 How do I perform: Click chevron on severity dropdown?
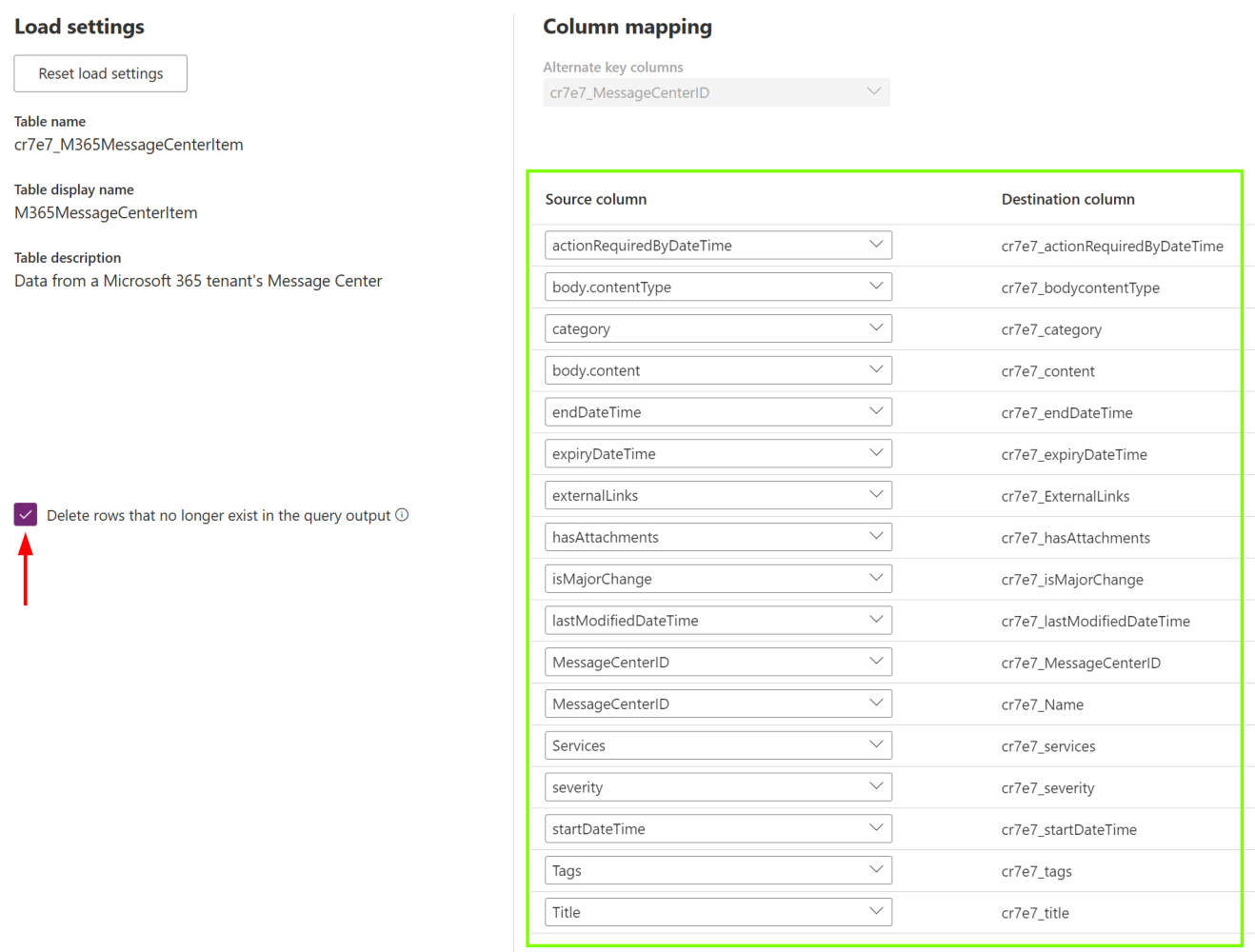[x=876, y=786]
